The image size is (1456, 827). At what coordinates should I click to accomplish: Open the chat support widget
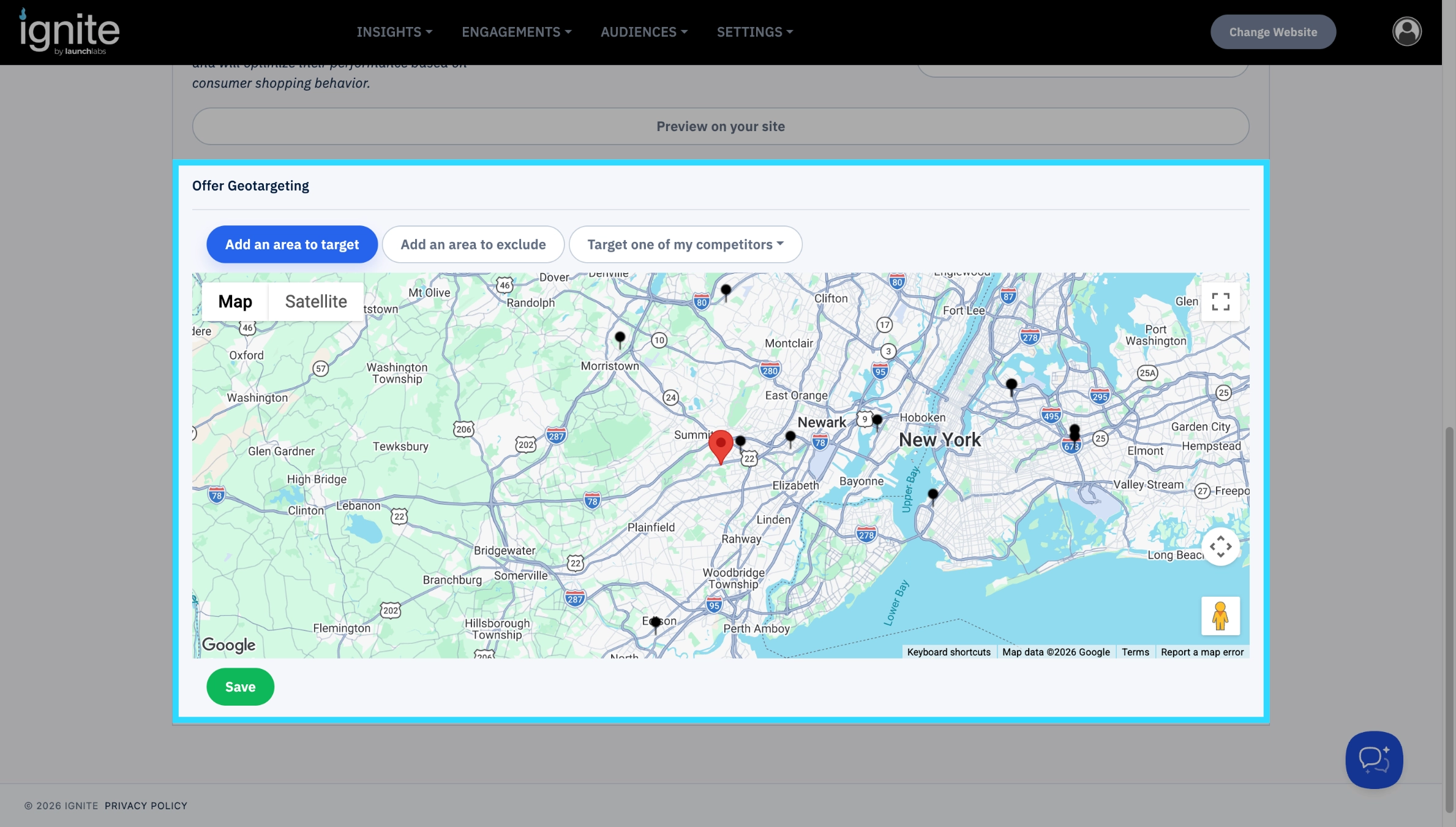click(x=1374, y=760)
